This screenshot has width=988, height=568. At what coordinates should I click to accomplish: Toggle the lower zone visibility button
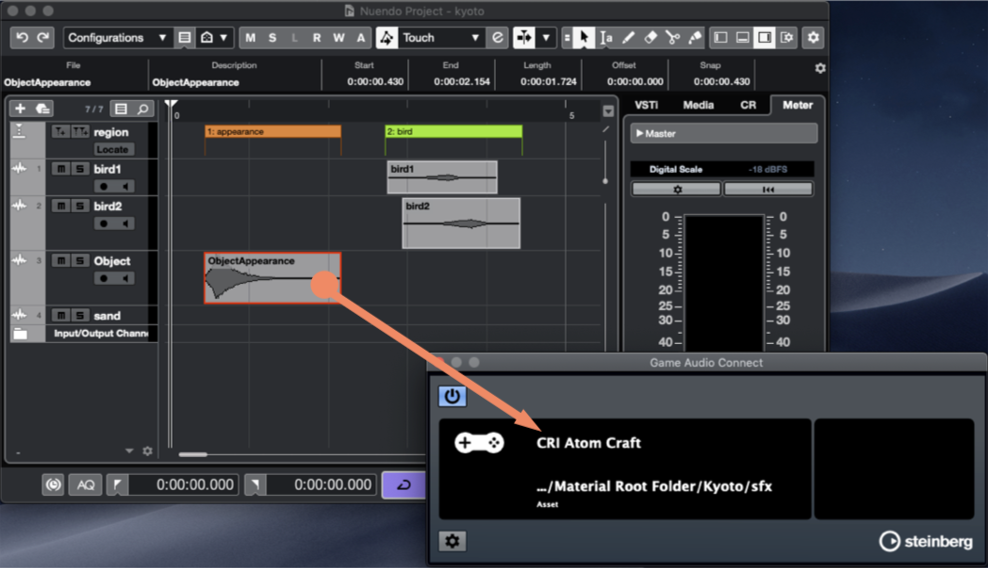pos(742,38)
